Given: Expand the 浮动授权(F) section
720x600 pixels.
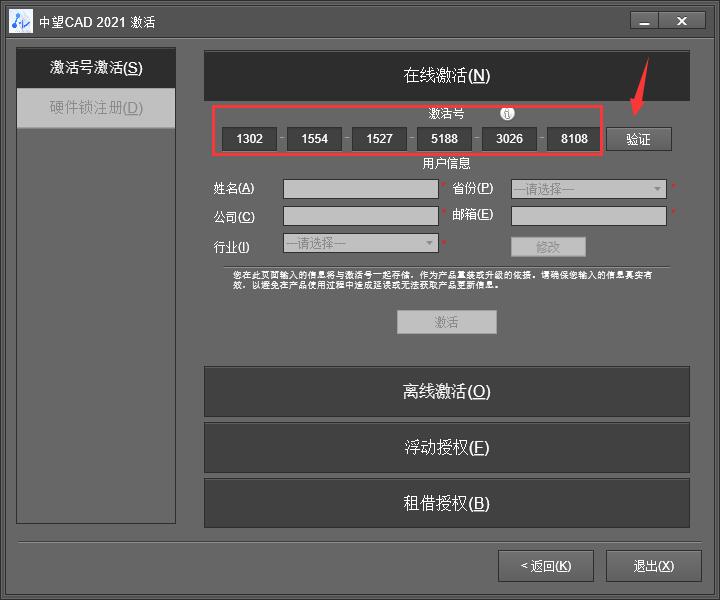Looking at the screenshot, I should click(x=447, y=447).
